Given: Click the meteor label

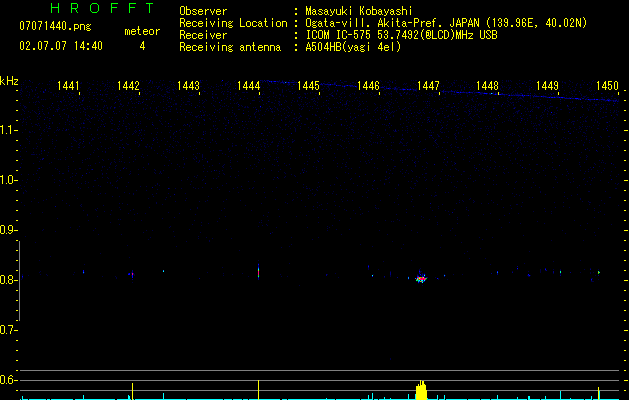Looking at the screenshot, I should pos(142,31).
